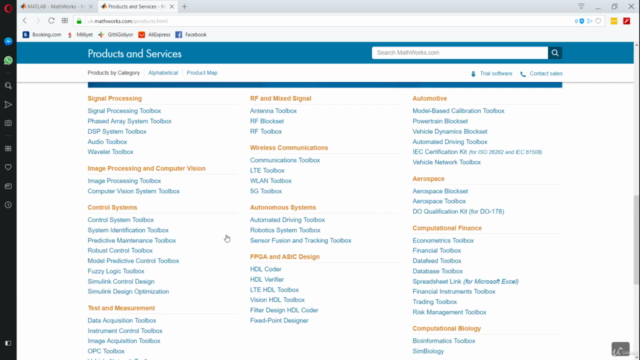Open the Product Map view
Viewport: 640px width, 360px height.
click(x=202, y=73)
